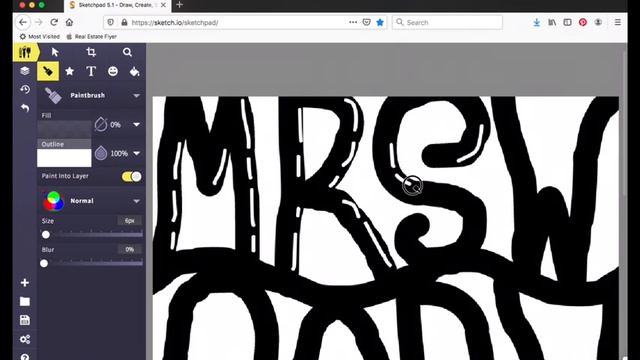
Task: Click the white Outline color swatch
Action: click(x=64, y=158)
